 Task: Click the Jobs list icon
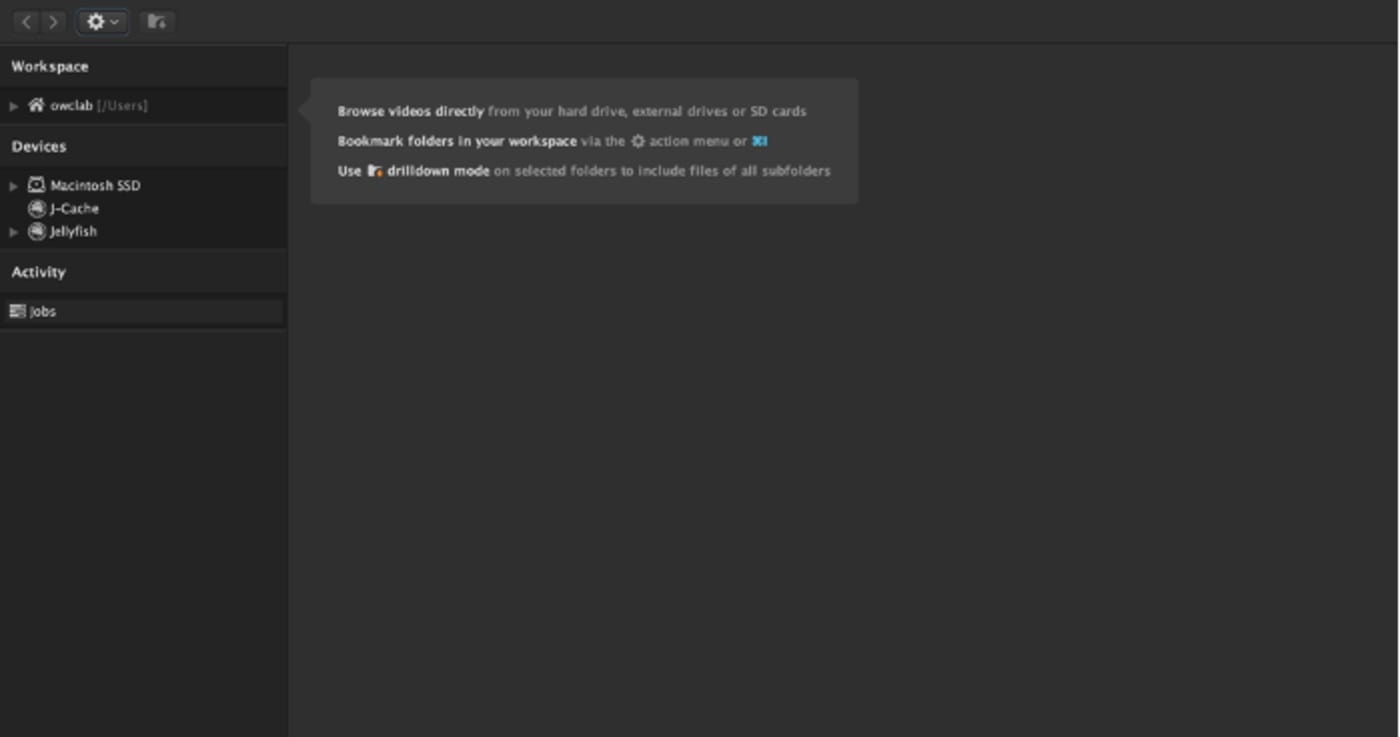coord(17,311)
